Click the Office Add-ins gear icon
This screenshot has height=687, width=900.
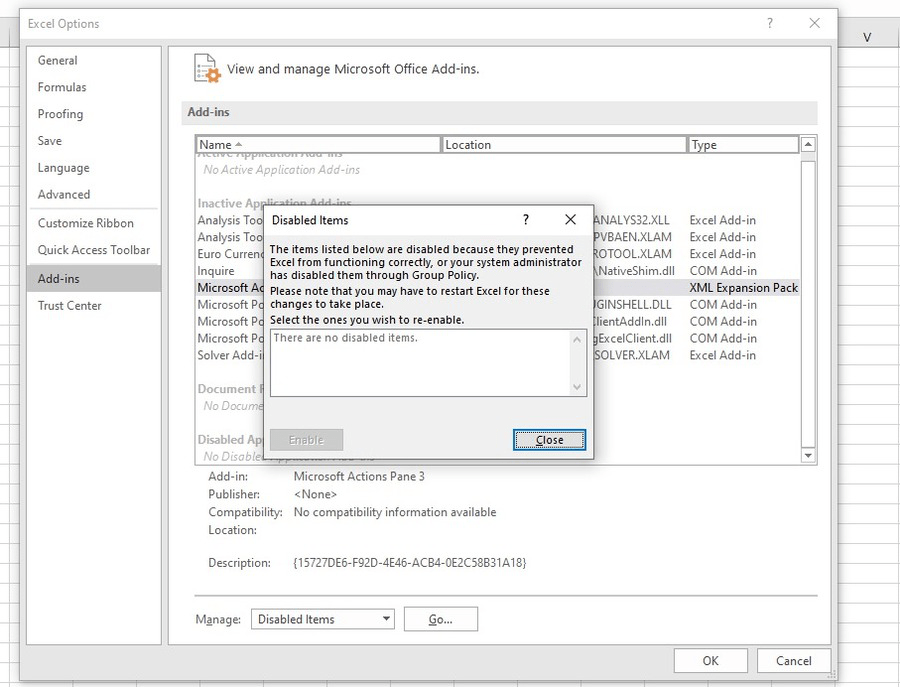(x=205, y=68)
